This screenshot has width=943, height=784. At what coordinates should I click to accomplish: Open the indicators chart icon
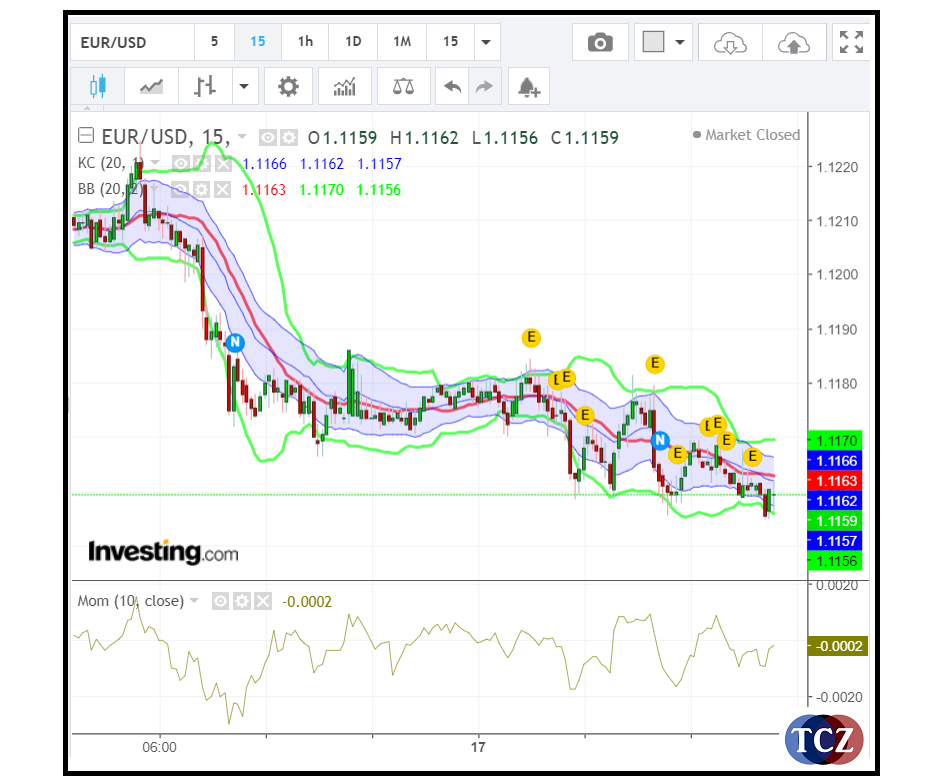[x=345, y=86]
